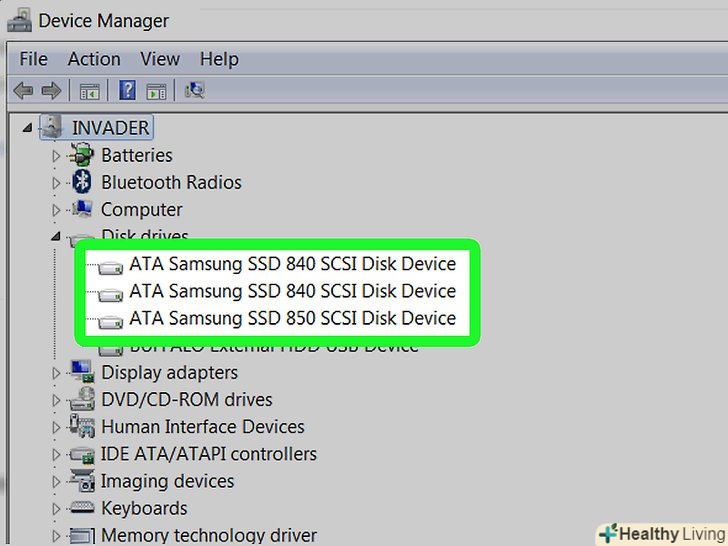This screenshot has height=546, width=728.
Task: Expand the IDE ATA/ATAPI controllers node
Action: (x=56, y=454)
